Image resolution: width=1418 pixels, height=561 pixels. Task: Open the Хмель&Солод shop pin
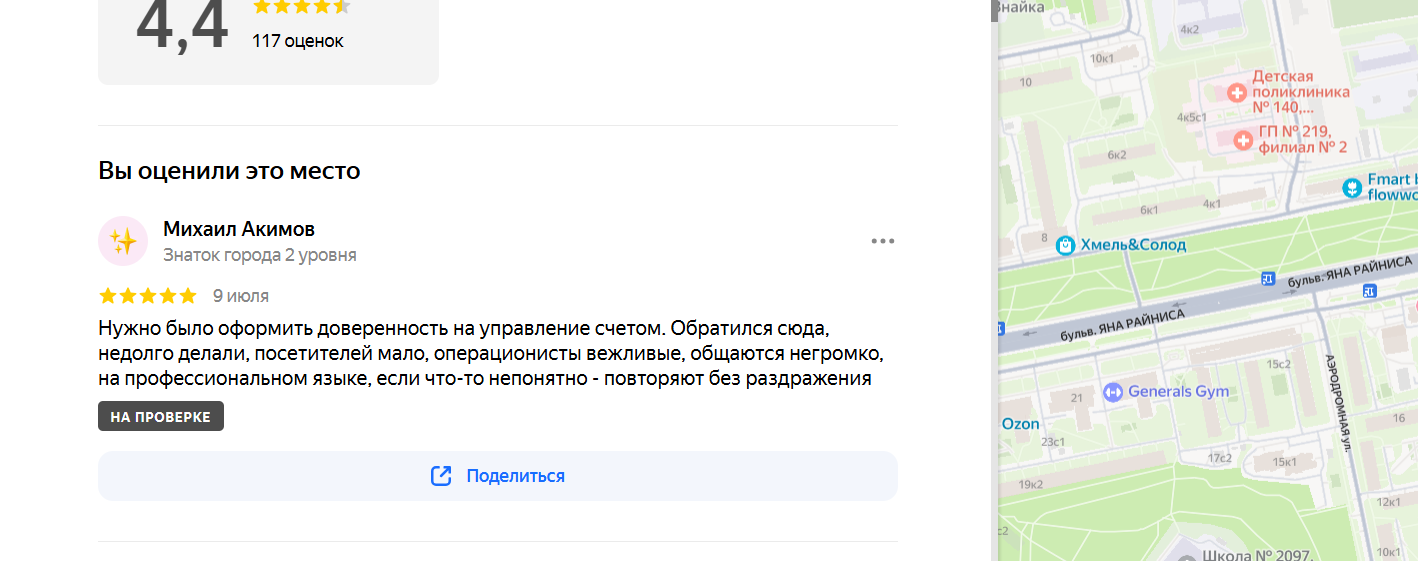coord(1066,245)
